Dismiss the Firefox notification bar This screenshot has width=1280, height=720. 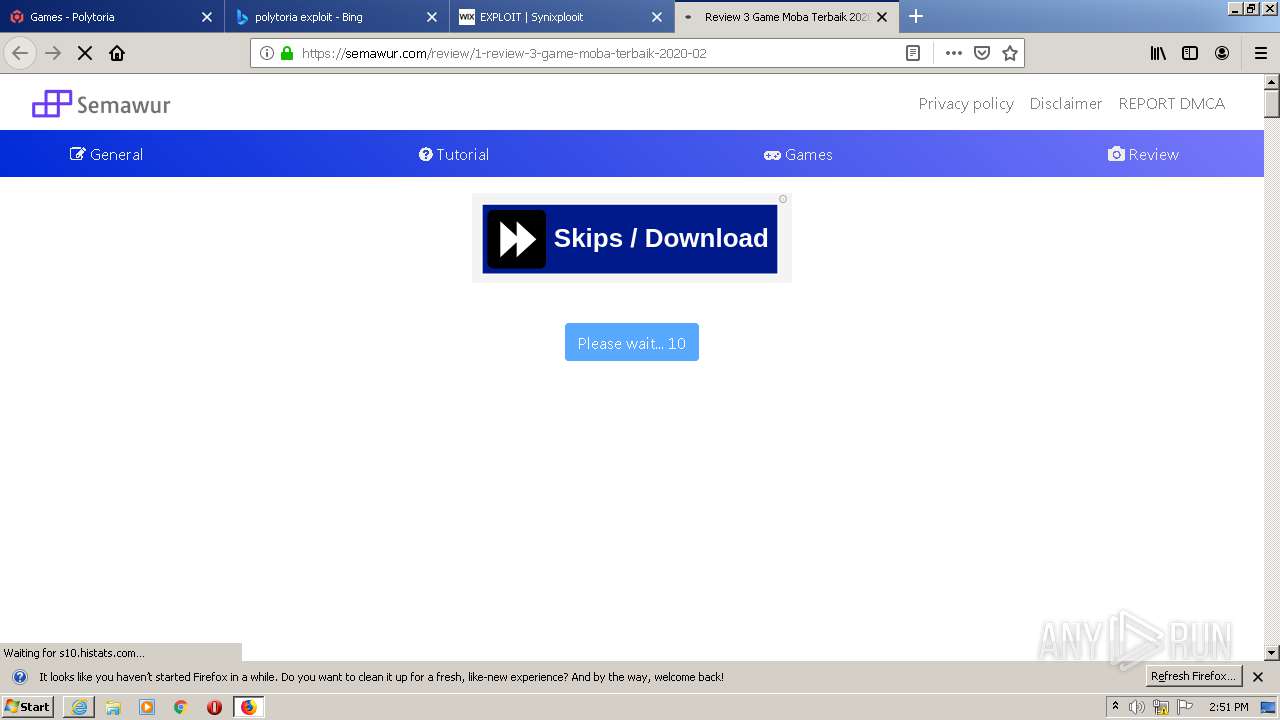click(1258, 677)
